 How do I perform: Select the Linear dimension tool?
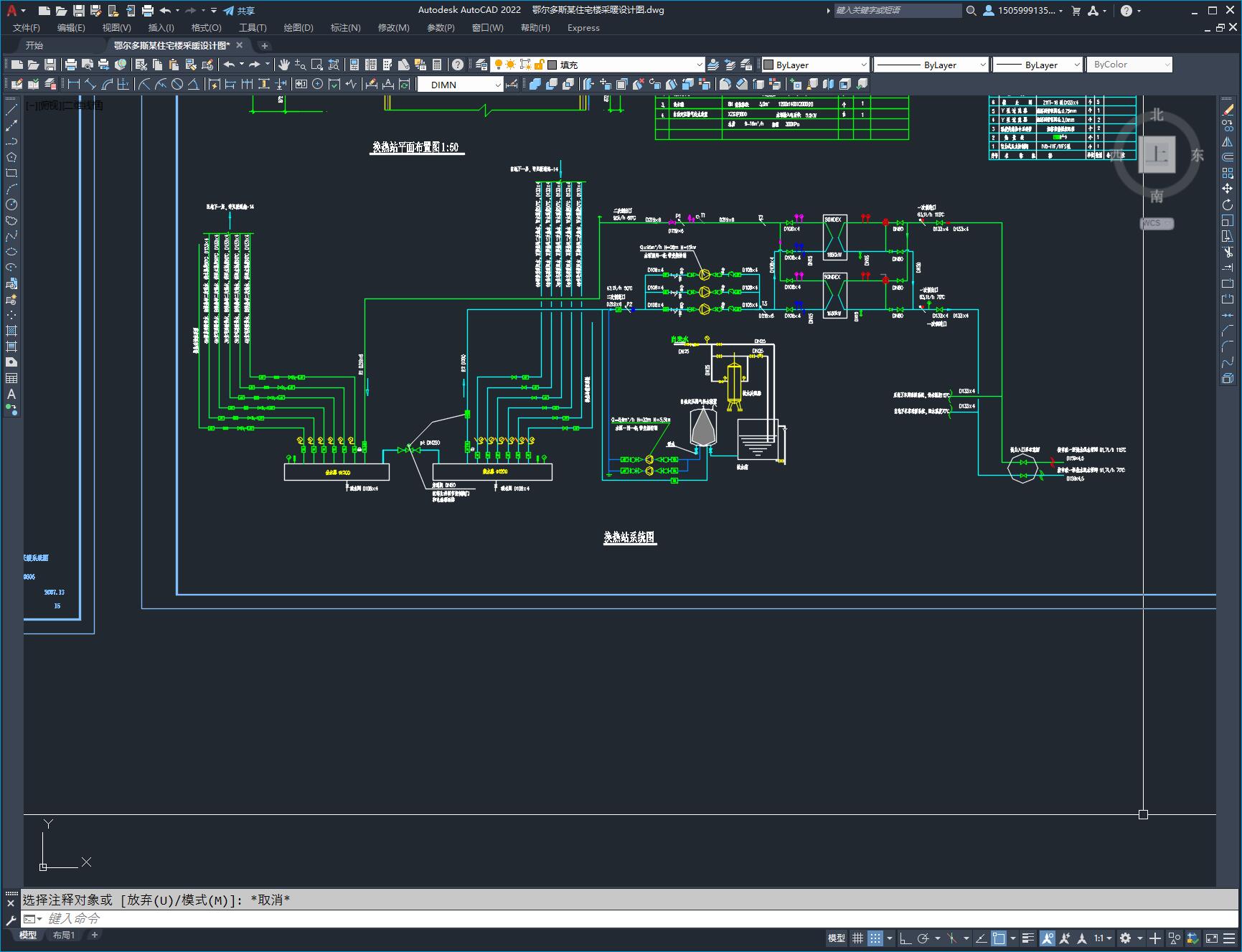[x=73, y=85]
